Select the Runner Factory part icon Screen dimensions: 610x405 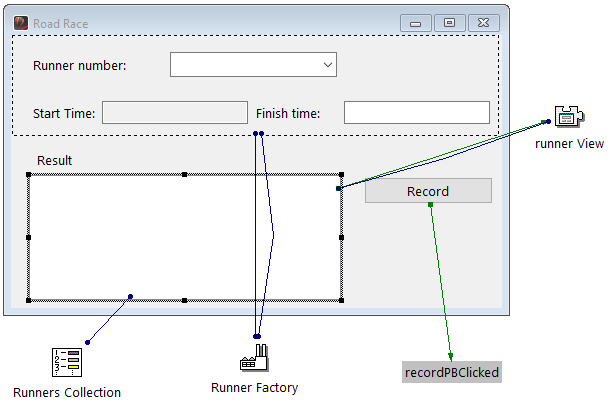pos(254,360)
